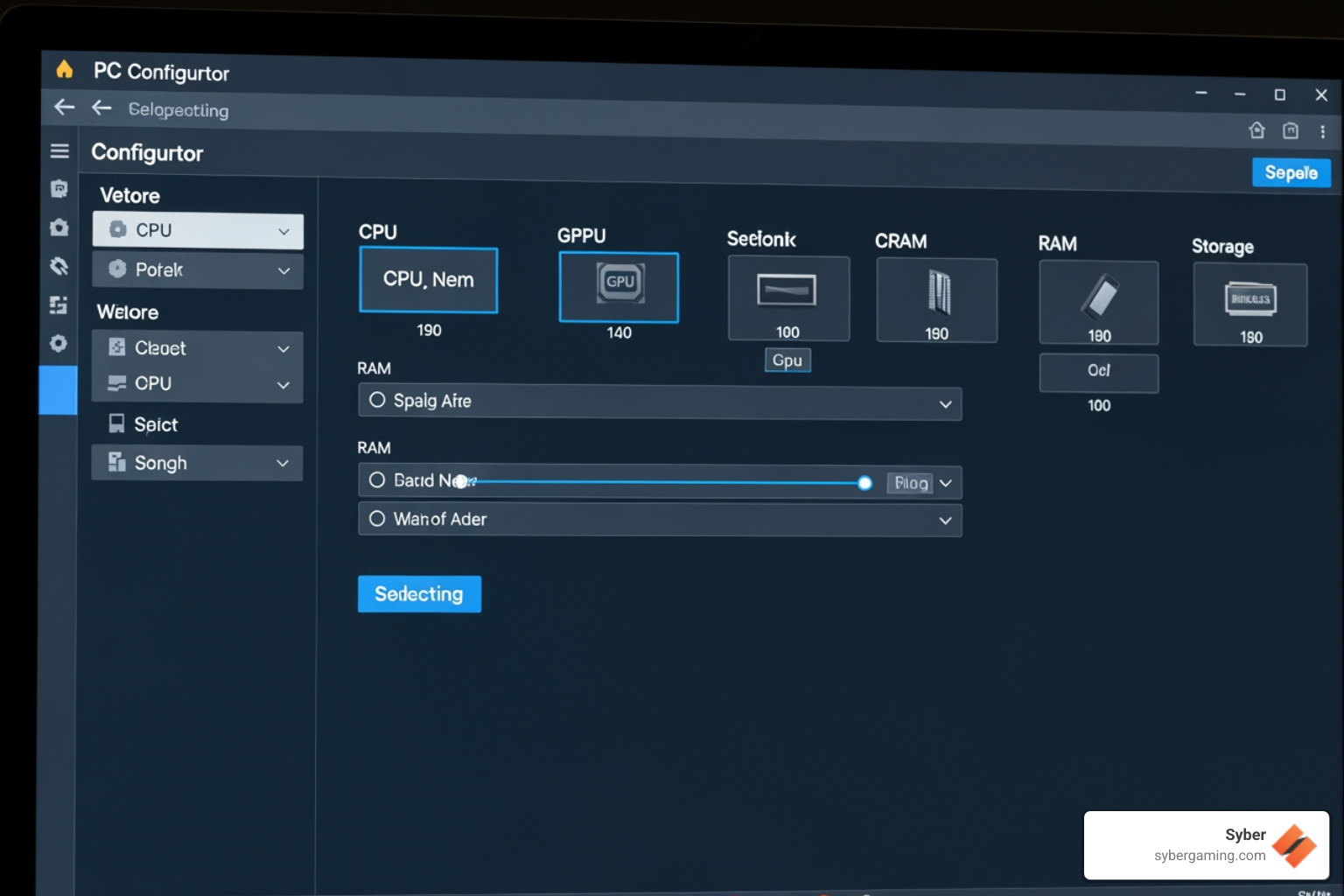
Task: Select the camera icon in the sidebar
Action: pos(59,227)
